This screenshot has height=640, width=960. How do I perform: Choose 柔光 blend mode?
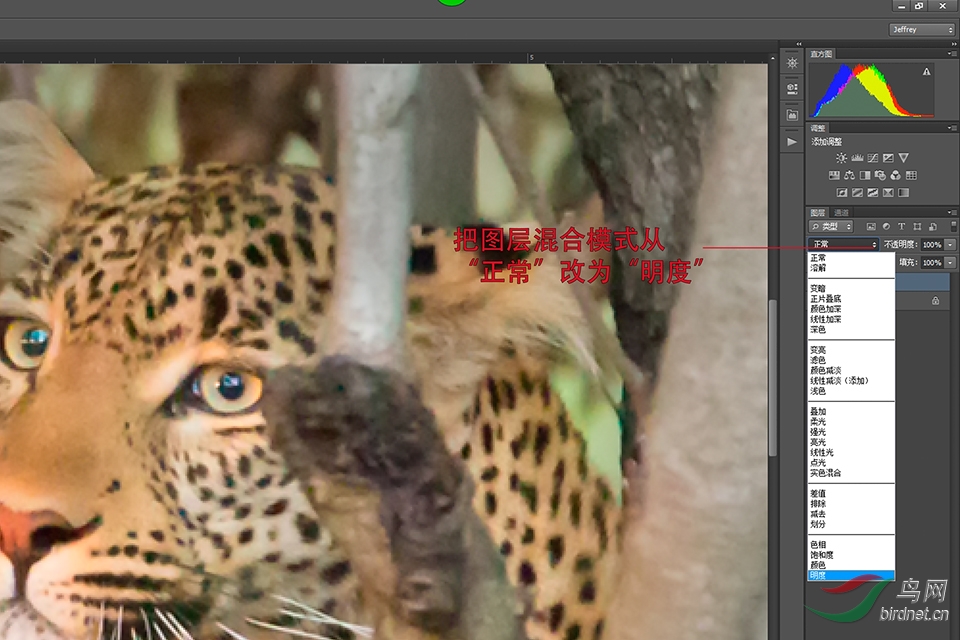(x=851, y=422)
